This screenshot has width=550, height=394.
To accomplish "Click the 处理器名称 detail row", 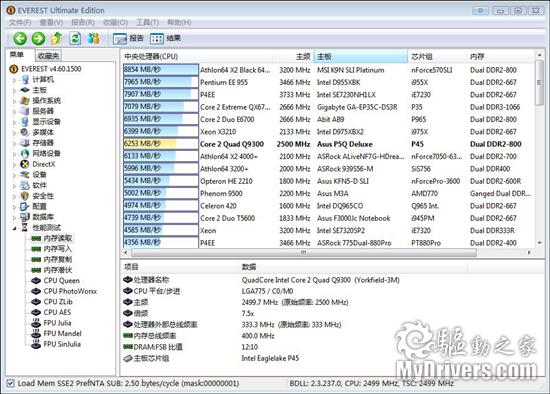I will pos(261,280).
